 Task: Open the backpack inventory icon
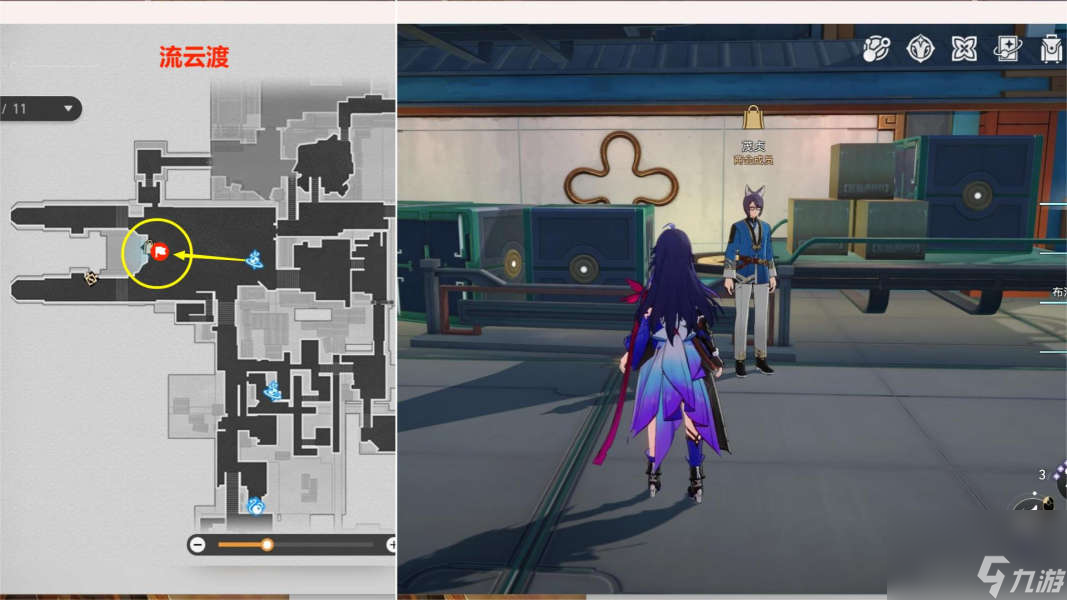pyautogui.click(x=1052, y=49)
